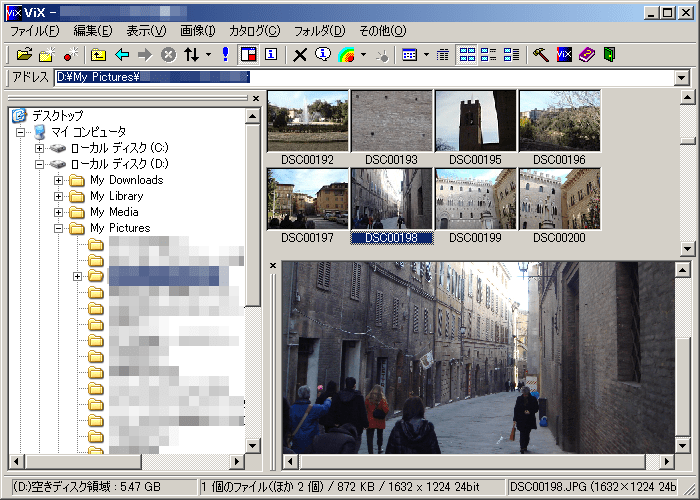Open settings with the hammer icon
This screenshot has height=500, width=700.
pos(541,55)
